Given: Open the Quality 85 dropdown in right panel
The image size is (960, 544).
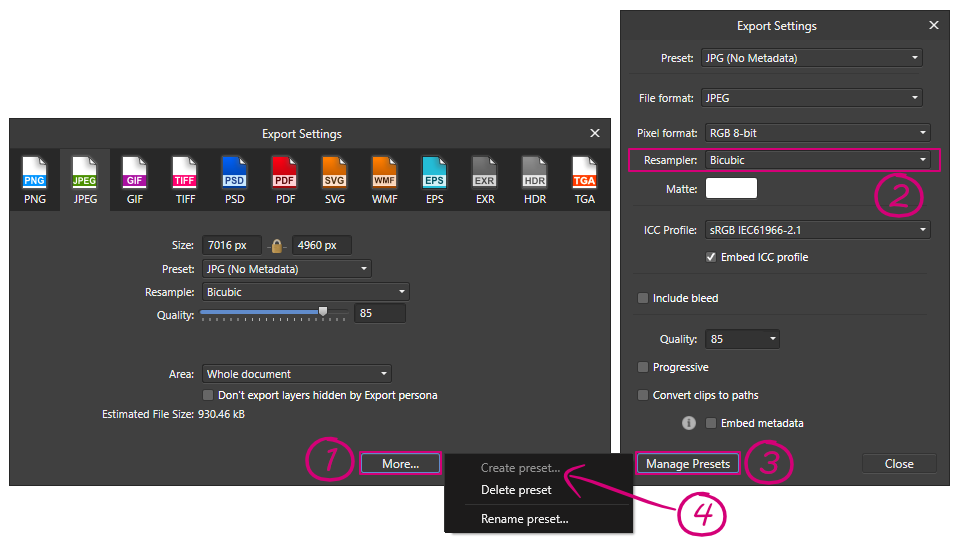Looking at the screenshot, I should click(x=742, y=339).
